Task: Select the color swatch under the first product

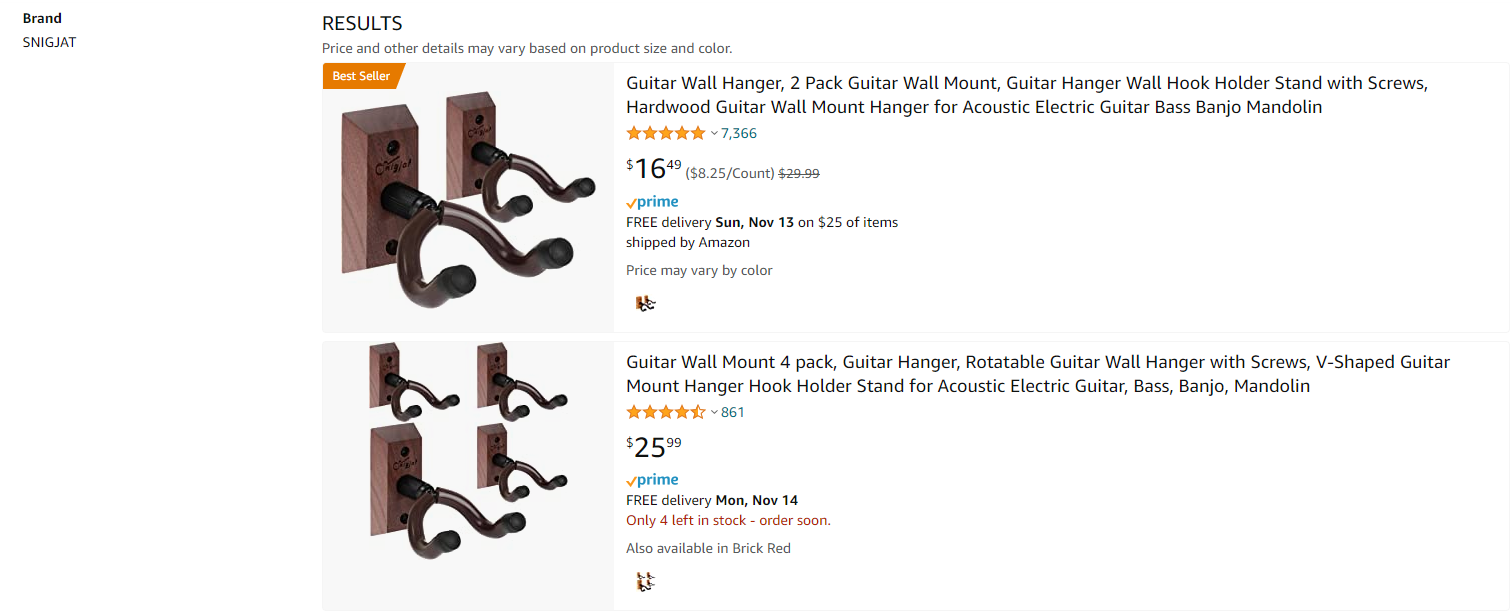Action: tap(645, 303)
